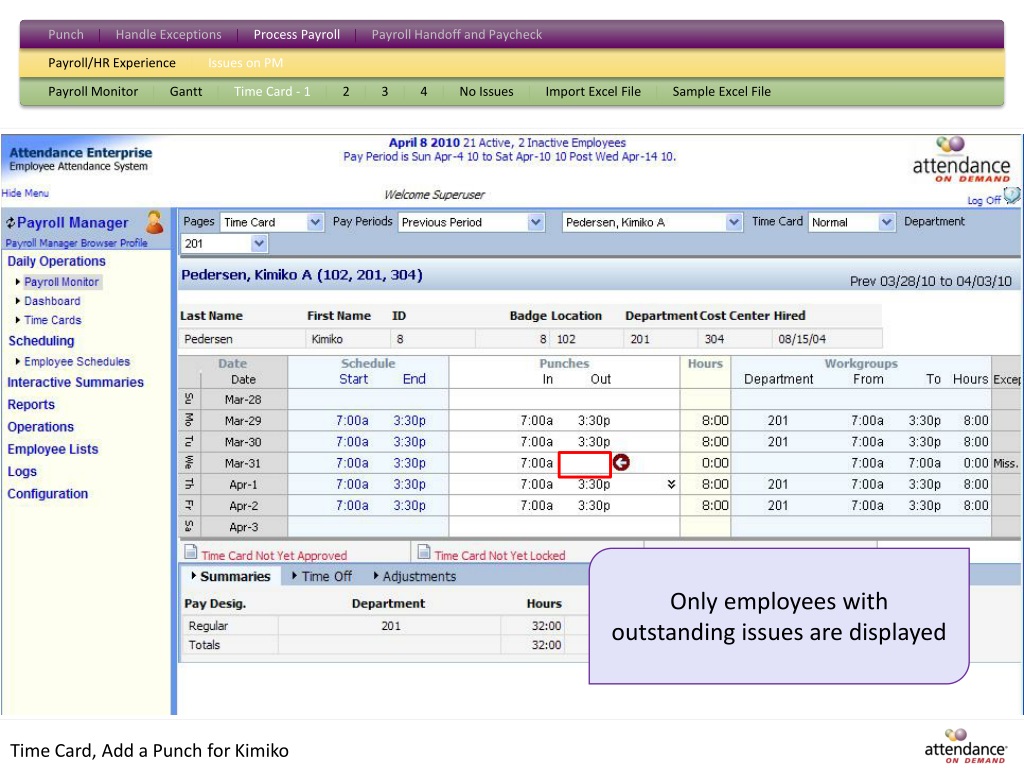
Task: Expand the Adjustments section
Action: point(414,576)
